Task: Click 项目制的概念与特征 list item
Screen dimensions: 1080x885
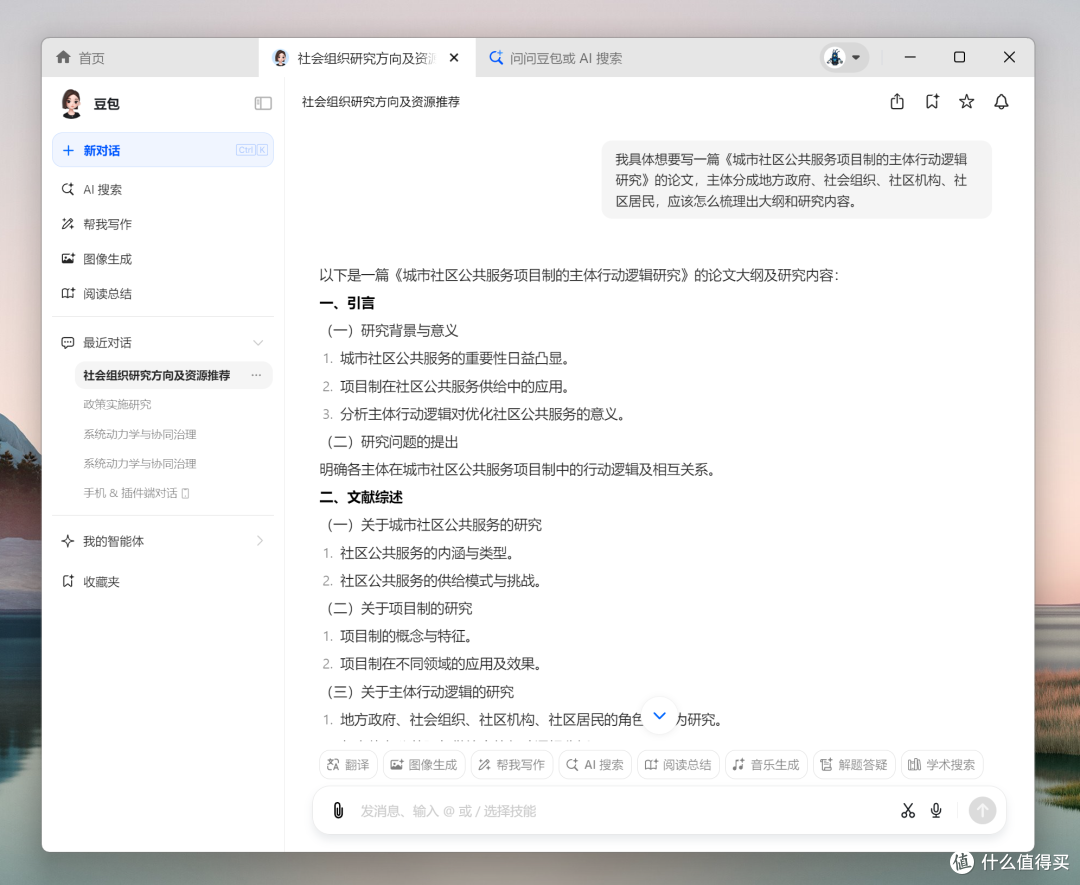Action: click(406, 636)
